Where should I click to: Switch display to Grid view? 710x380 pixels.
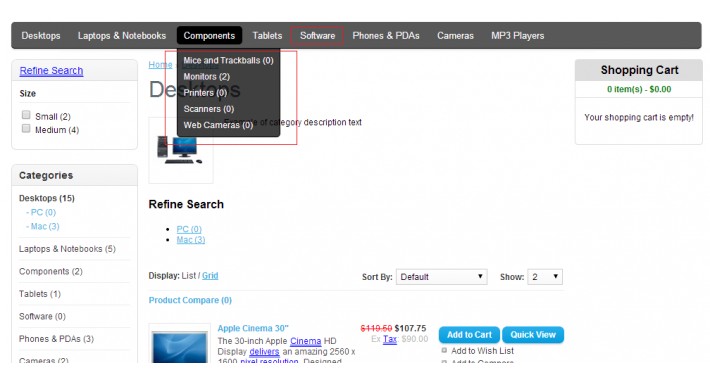coord(210,275)
